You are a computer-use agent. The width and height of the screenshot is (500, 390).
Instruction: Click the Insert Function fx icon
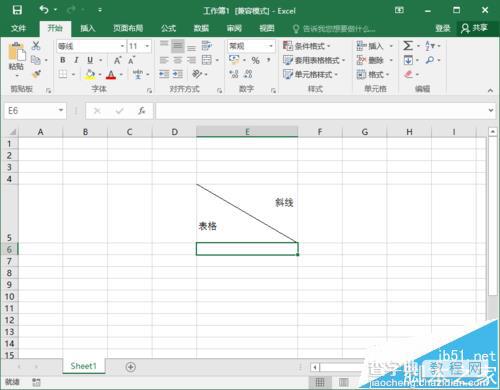click(x=142, y=111)
